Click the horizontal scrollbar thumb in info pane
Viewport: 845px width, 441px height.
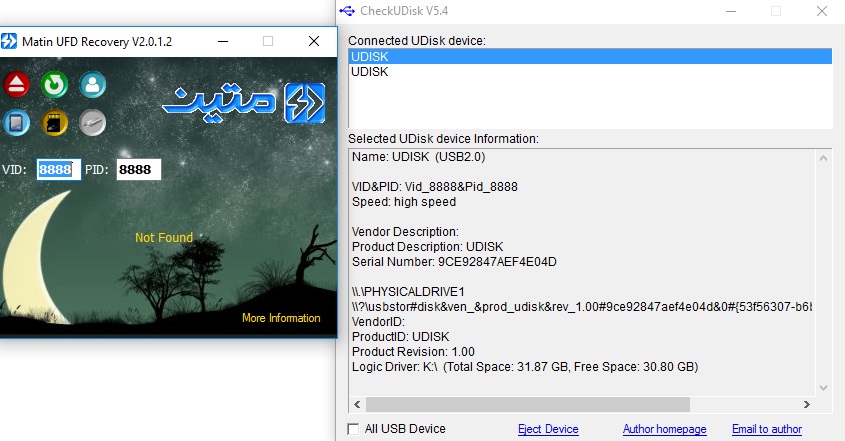coord(528,404)
